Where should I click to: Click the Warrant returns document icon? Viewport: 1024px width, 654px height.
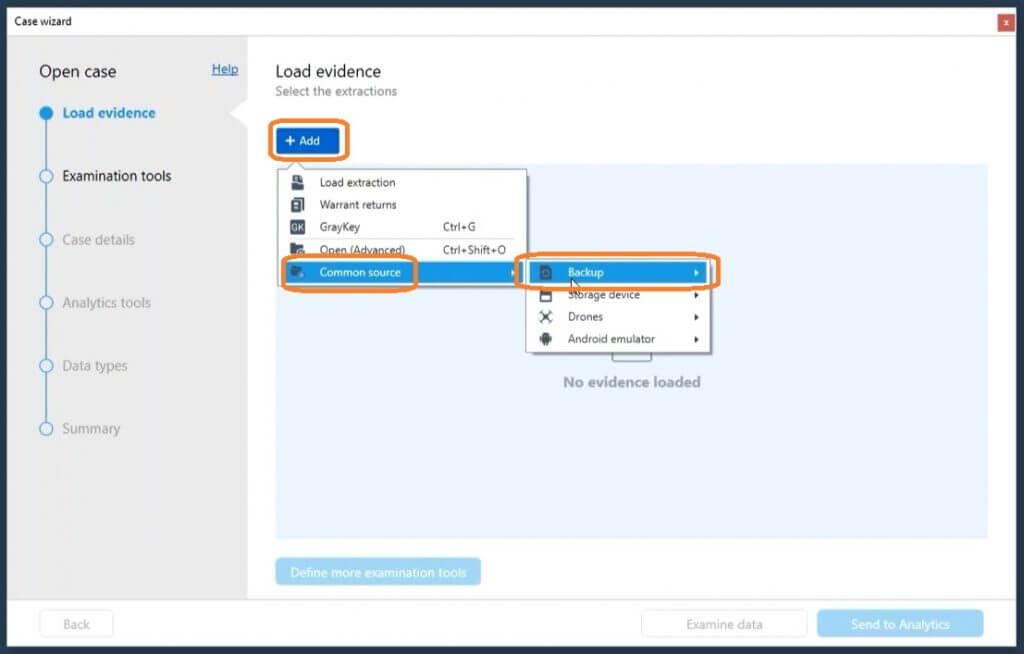[x=297, y=205]
